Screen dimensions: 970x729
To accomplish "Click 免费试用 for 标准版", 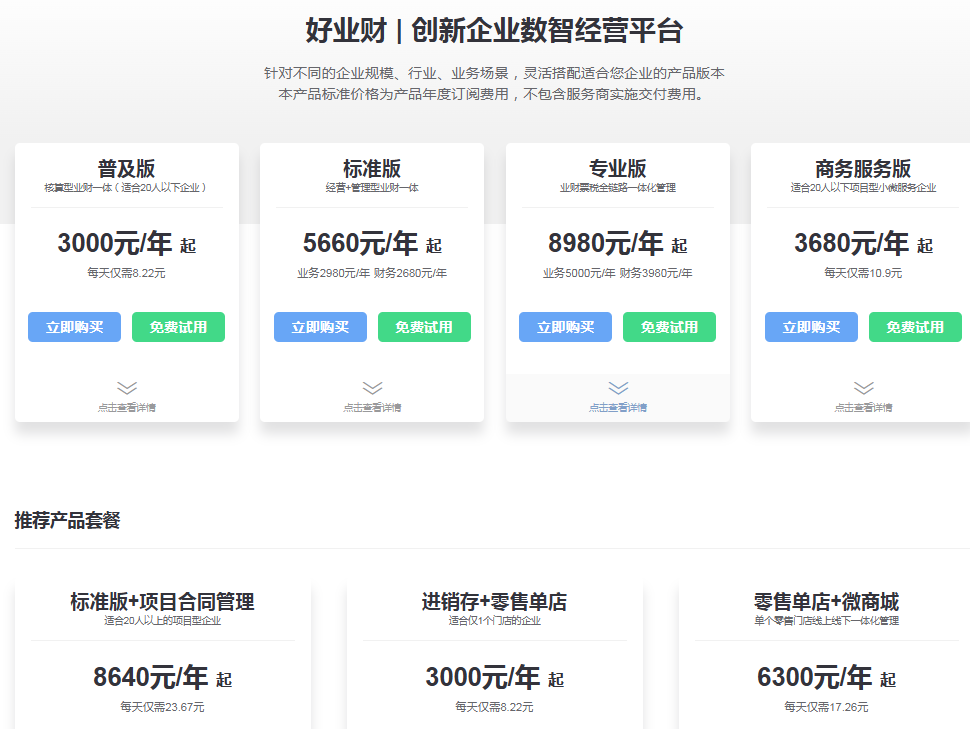I will coord(424,327).
